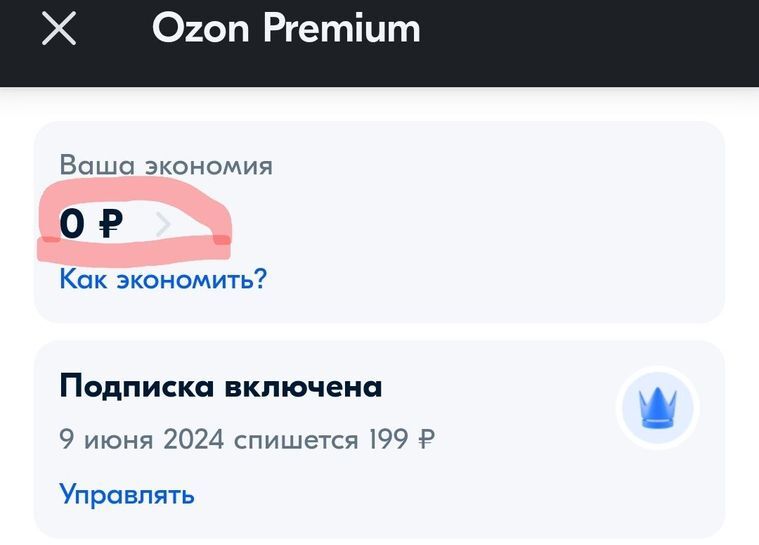Viewport: 759px width, 545px height.
Task: Tap the ruble sign beside the zero
Action: [110, 224]
